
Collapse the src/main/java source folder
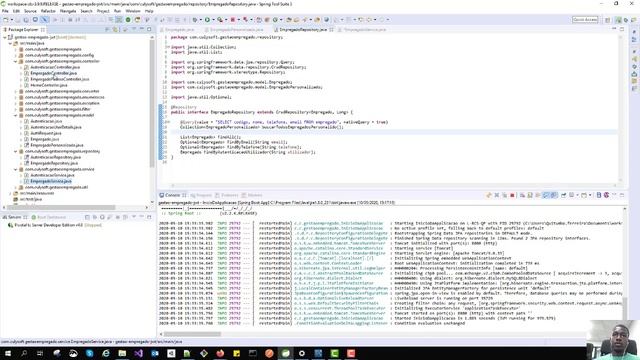click(x=10, y=43)
